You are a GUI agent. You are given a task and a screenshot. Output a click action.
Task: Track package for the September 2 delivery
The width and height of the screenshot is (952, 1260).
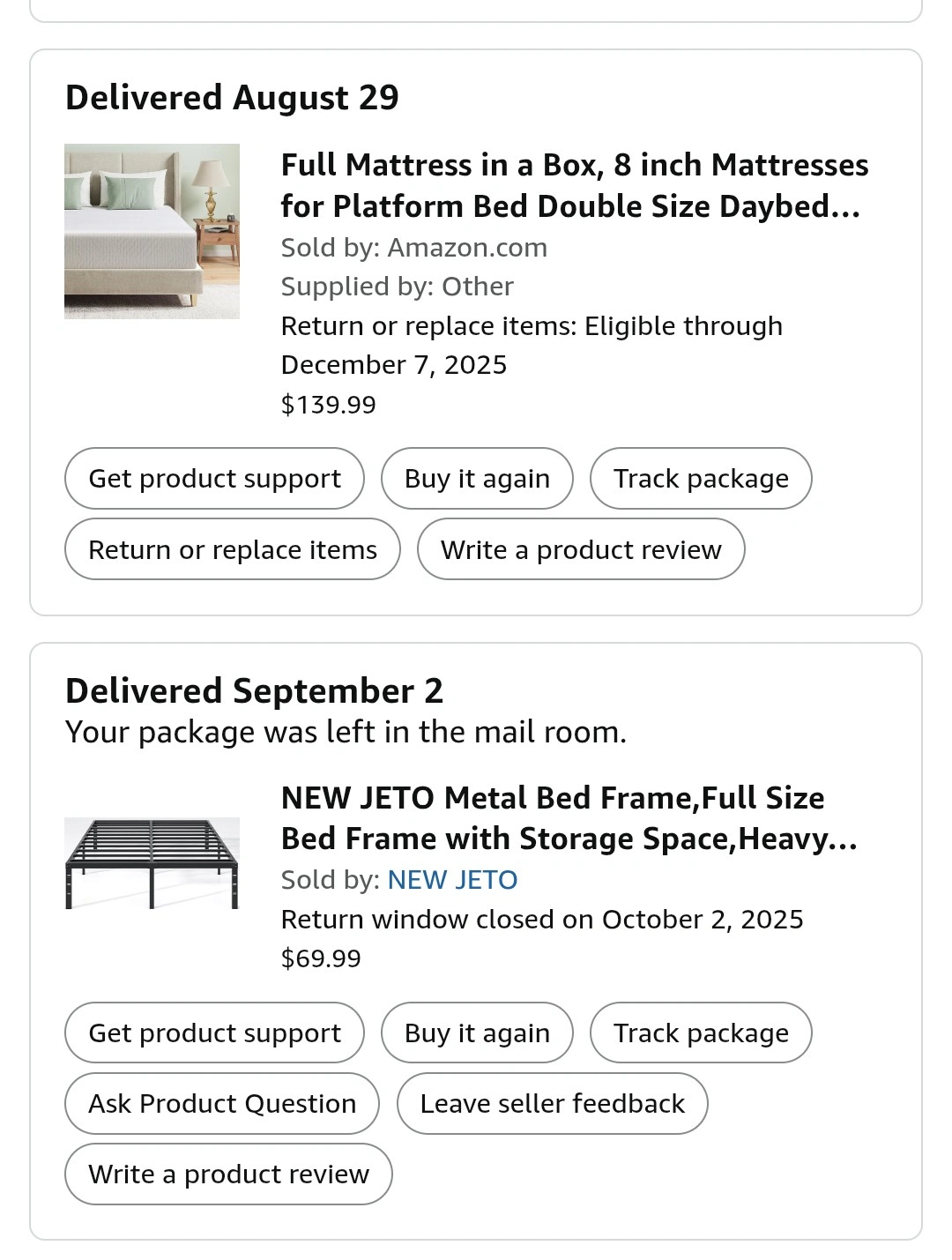click(x=701, y=1033)
